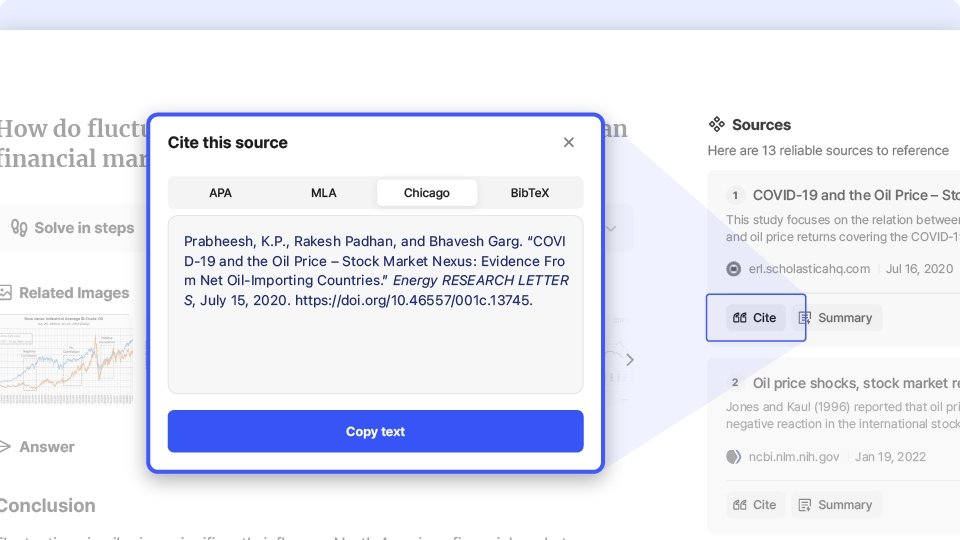Click the Answer section arrow icon
This screenshot has height=540, width=960.
[5, 447]
